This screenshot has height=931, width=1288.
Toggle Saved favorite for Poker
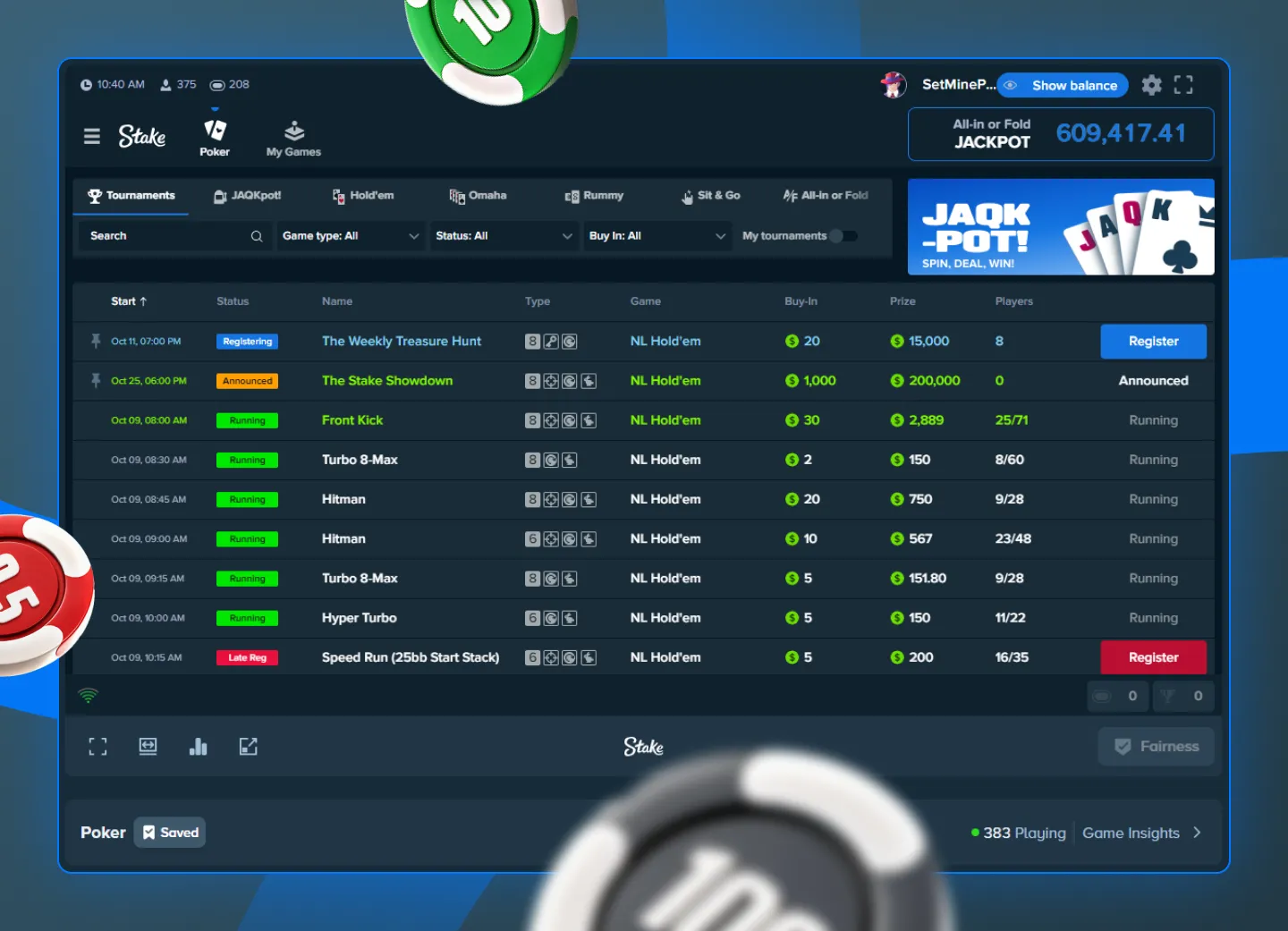170,833
